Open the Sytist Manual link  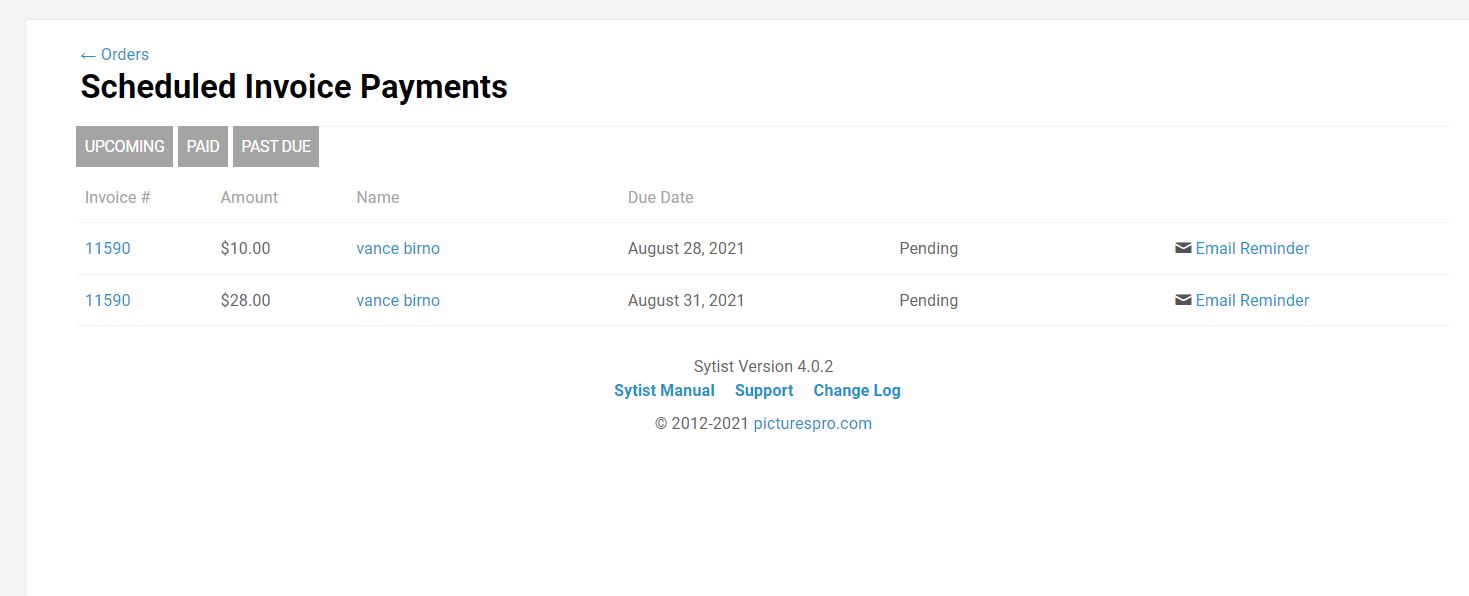click(x=664, y=390)
